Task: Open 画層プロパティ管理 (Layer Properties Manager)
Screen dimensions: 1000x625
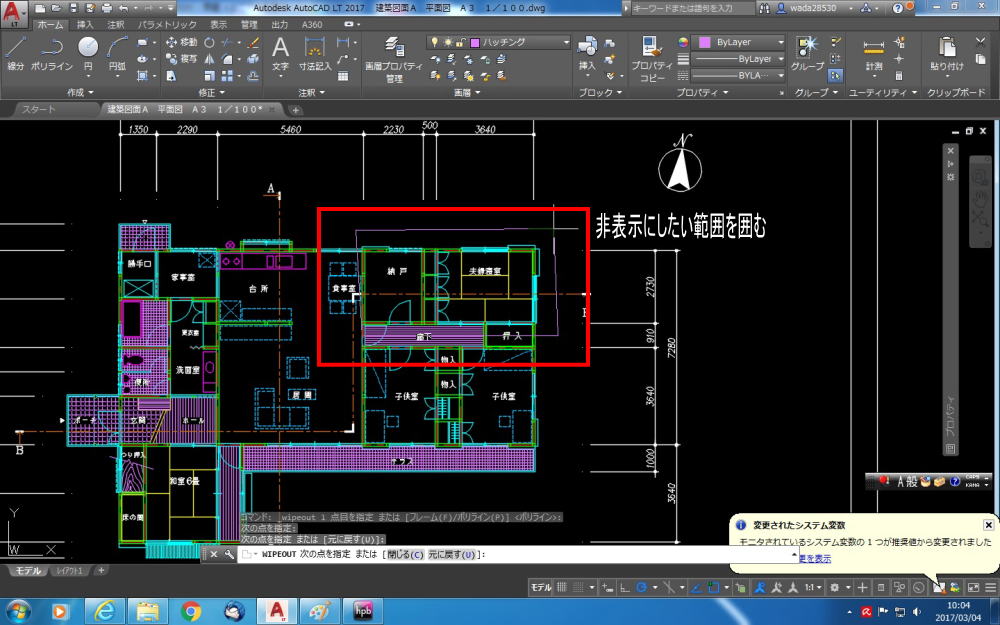Action: pos(393,59)
